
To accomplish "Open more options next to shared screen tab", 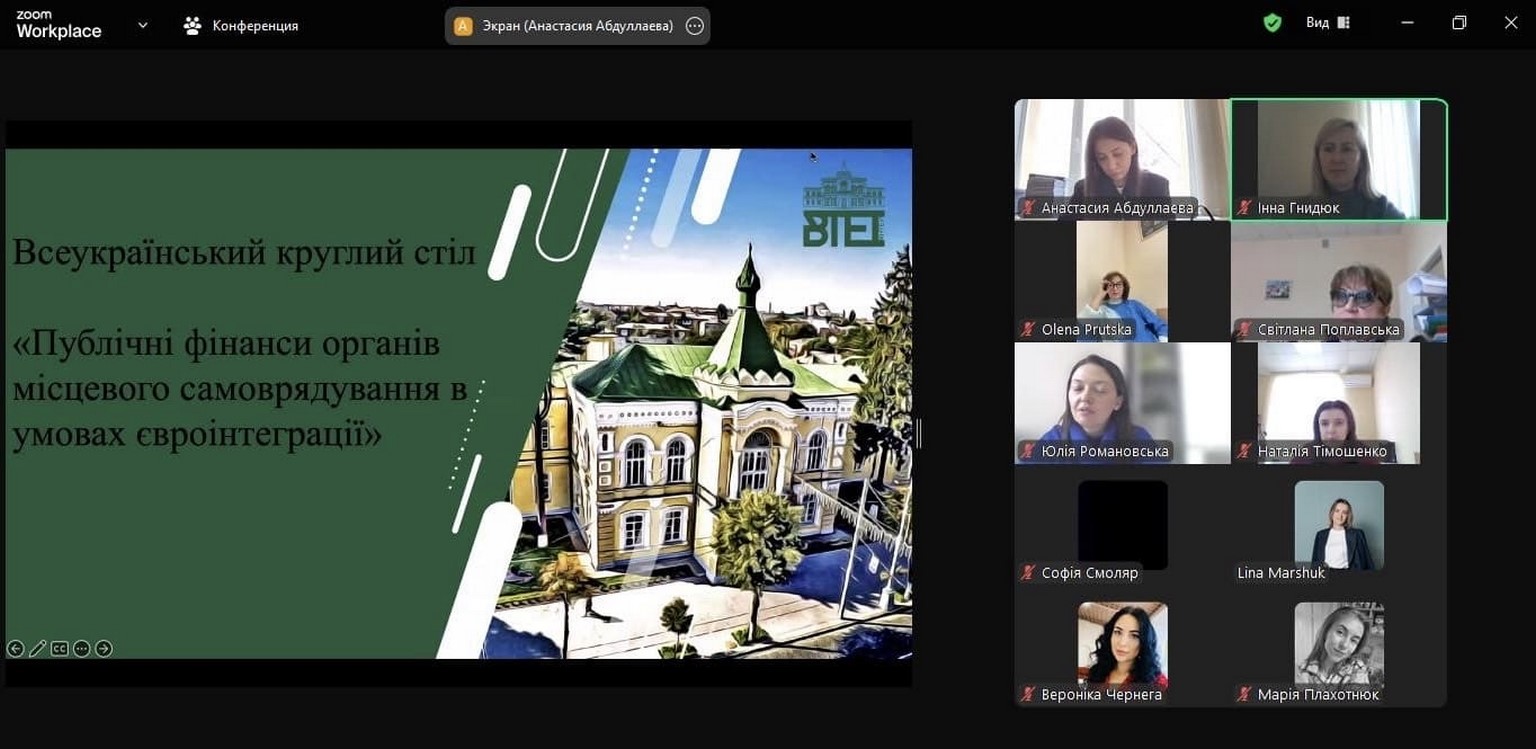I will (x=695, y=26).
